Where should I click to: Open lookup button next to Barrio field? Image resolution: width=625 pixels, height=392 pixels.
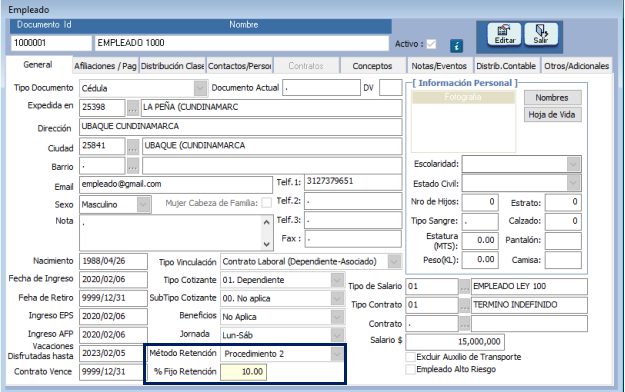133,165
